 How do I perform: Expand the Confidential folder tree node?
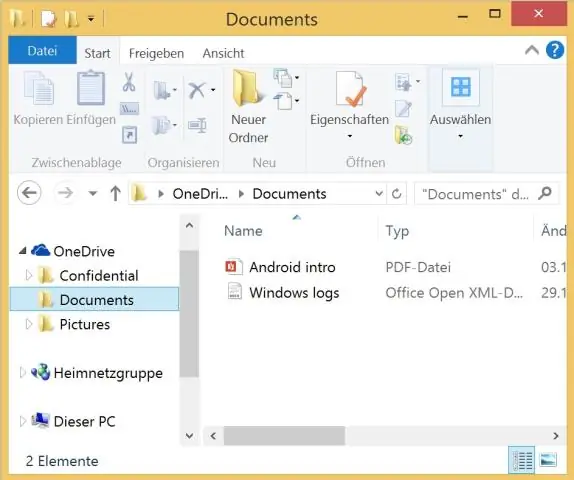pyautogui.click(x=29, y=275)
